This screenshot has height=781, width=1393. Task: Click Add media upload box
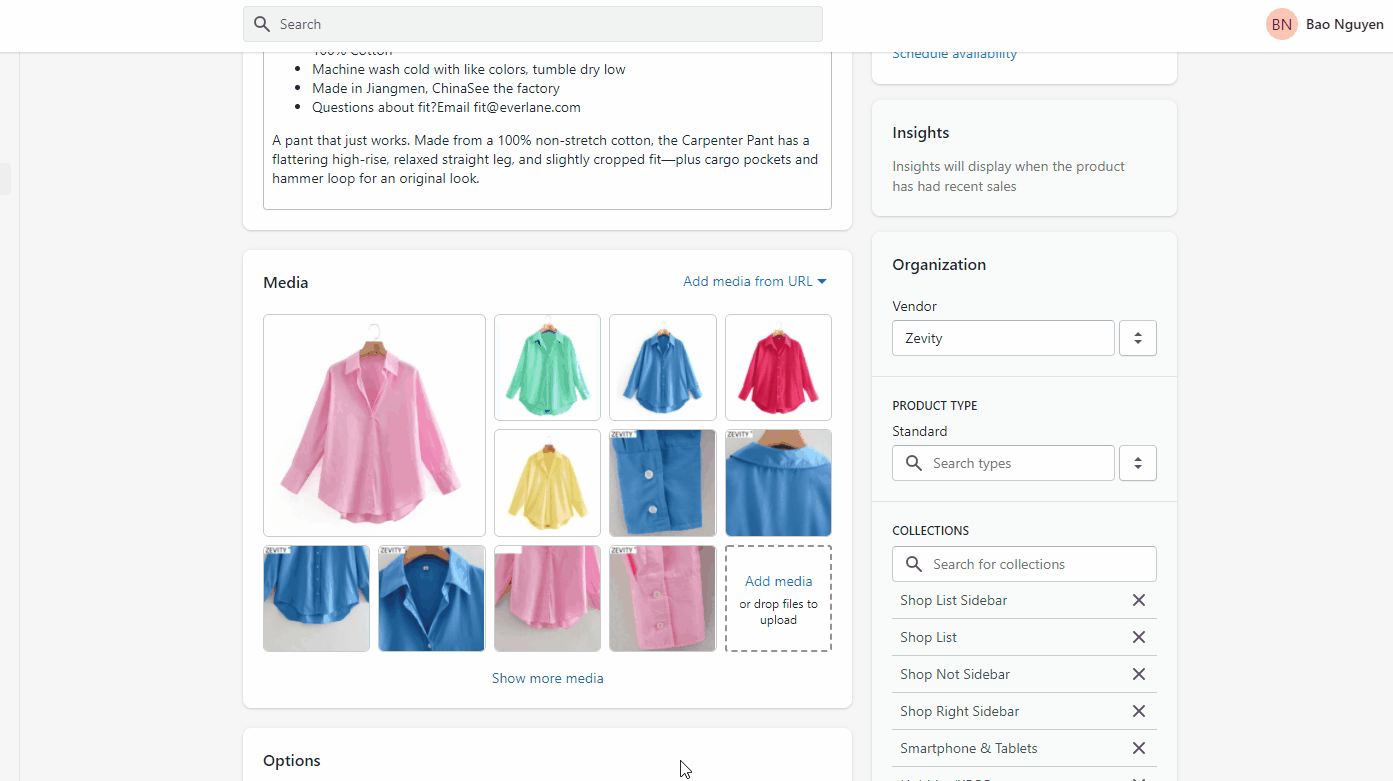[778, 598]
